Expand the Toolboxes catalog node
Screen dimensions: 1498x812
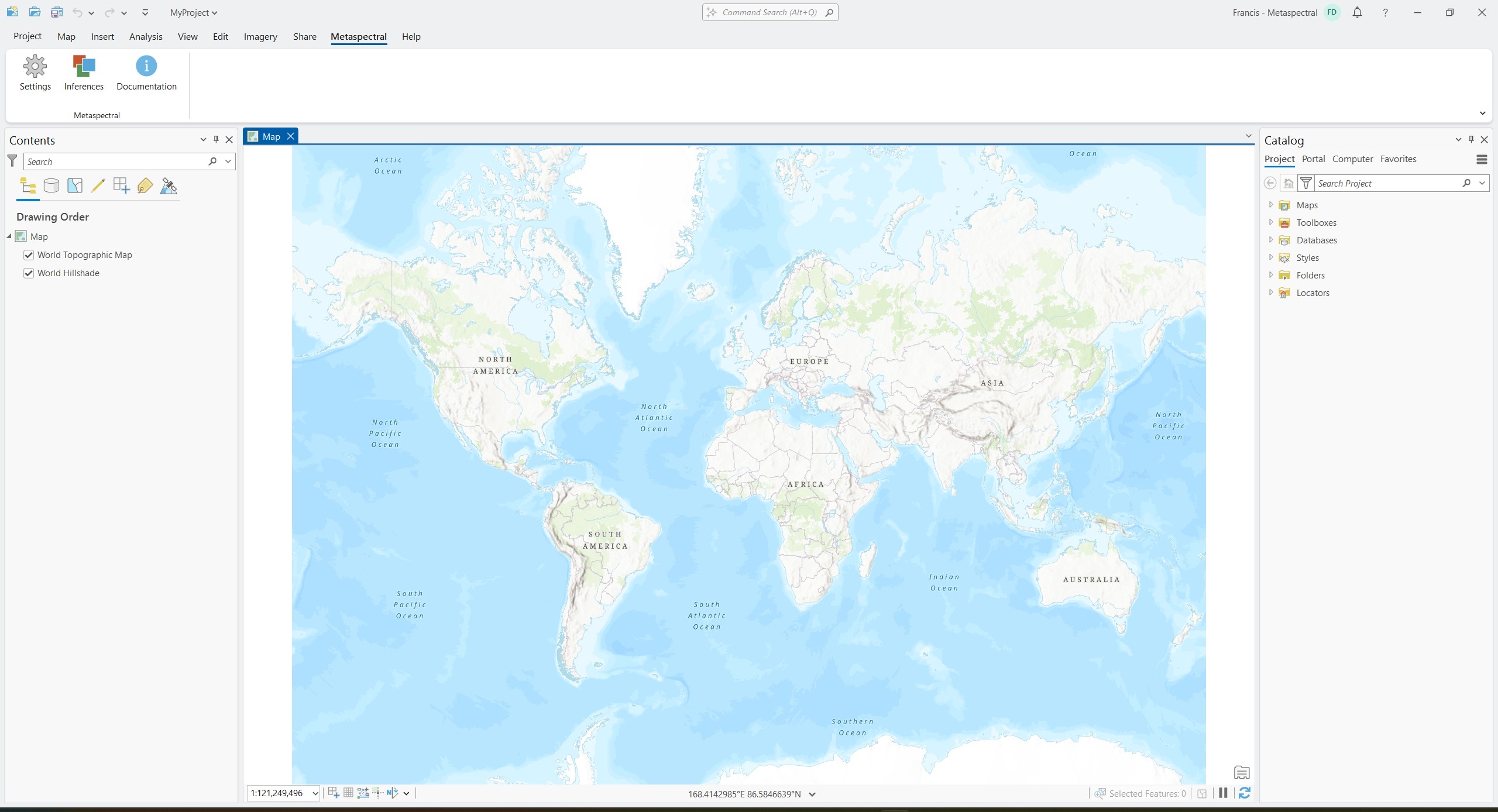pos(1270,222)
